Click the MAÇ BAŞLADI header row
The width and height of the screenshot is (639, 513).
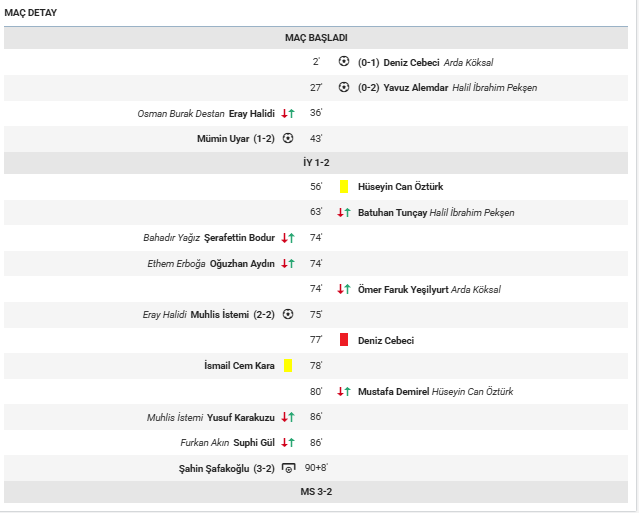[316, 37]
